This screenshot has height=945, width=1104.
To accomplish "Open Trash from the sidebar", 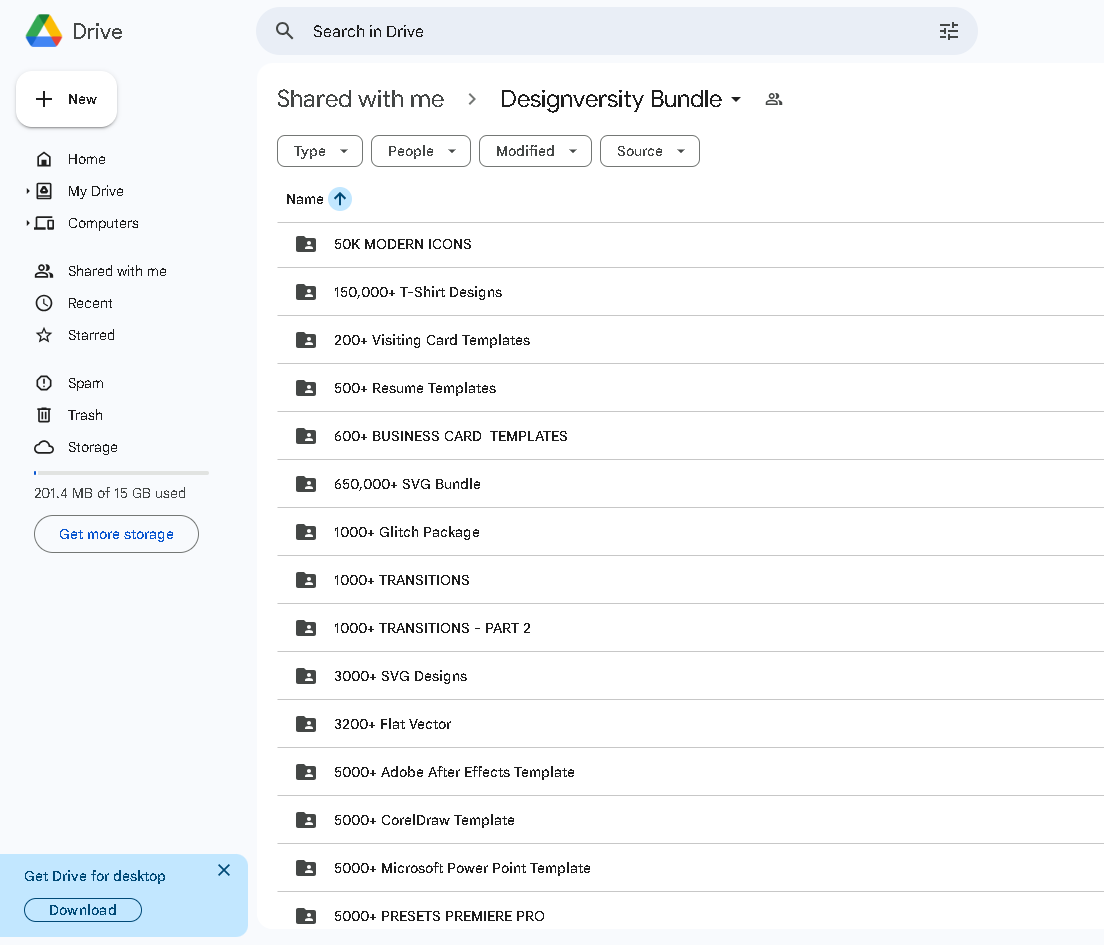I will (x=85, y=415).
